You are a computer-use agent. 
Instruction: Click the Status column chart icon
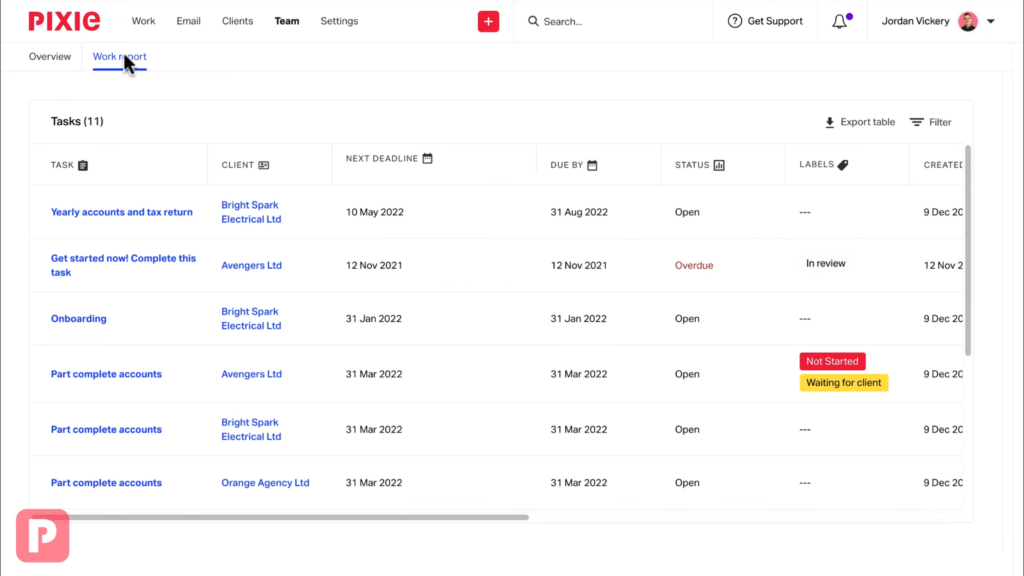719,165
